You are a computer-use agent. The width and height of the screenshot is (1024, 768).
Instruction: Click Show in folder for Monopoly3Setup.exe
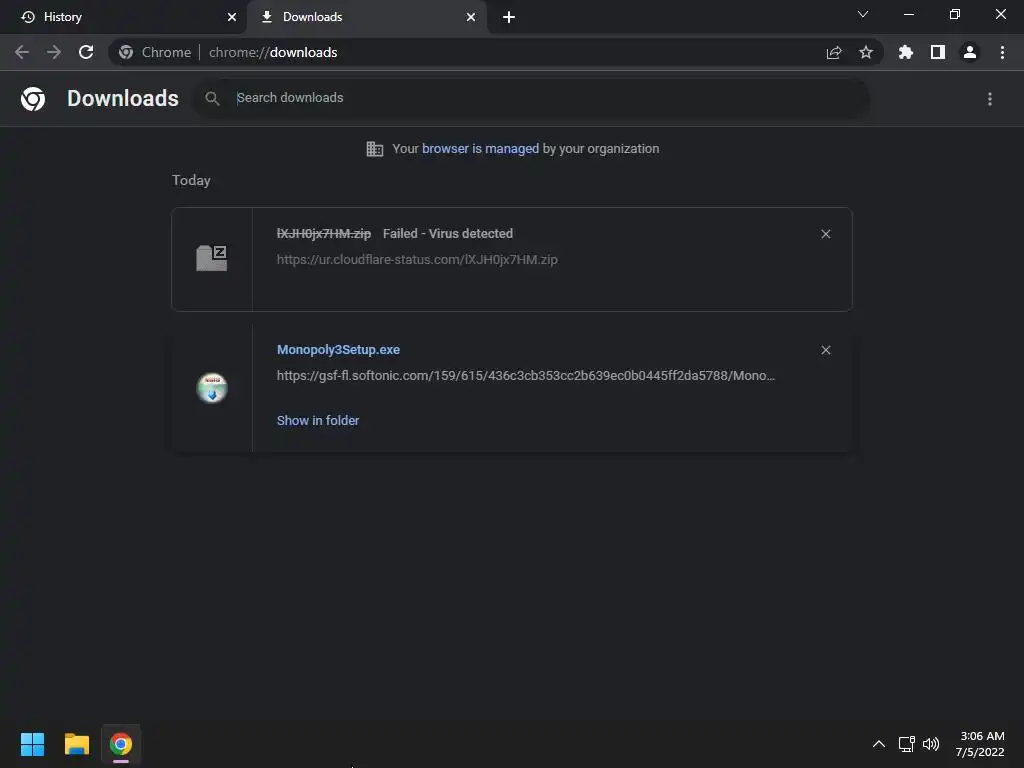point(318,421)
